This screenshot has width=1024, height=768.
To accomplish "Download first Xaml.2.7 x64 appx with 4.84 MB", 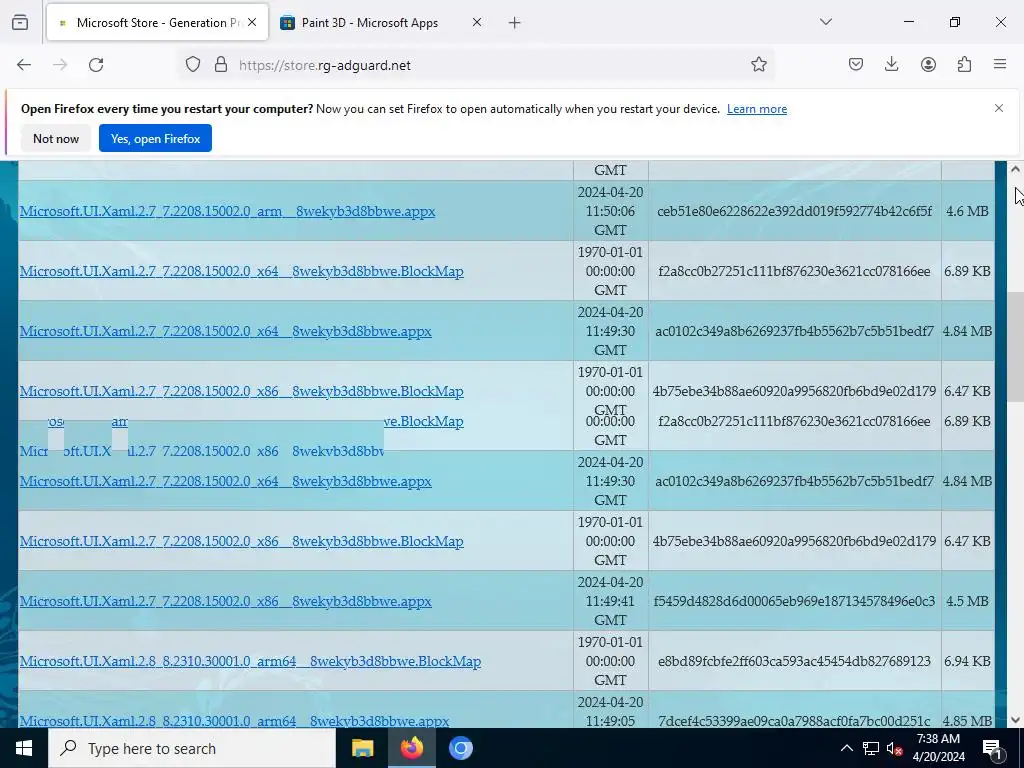I will (225, 331).
